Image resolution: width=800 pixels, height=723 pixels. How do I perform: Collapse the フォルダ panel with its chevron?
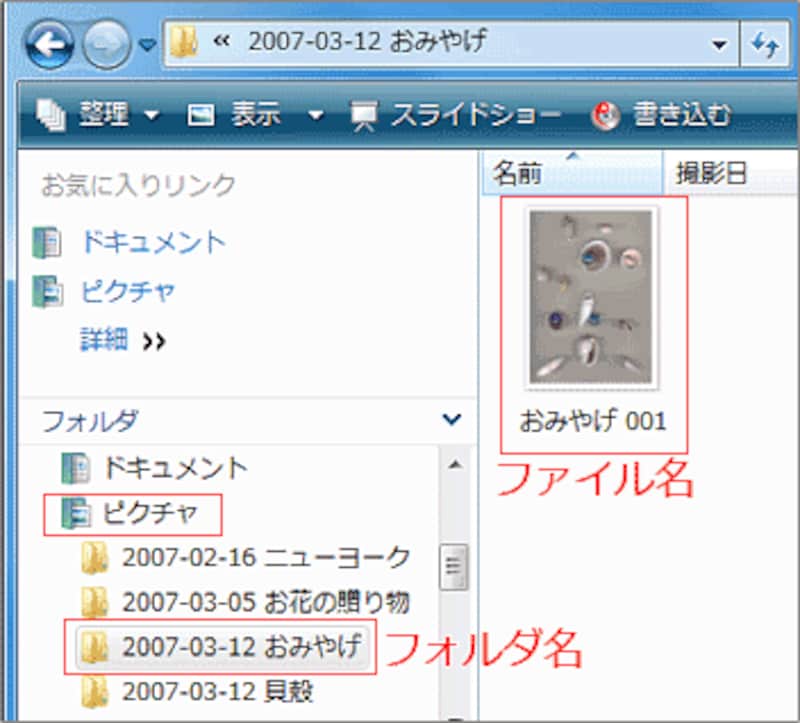(452, 420)
